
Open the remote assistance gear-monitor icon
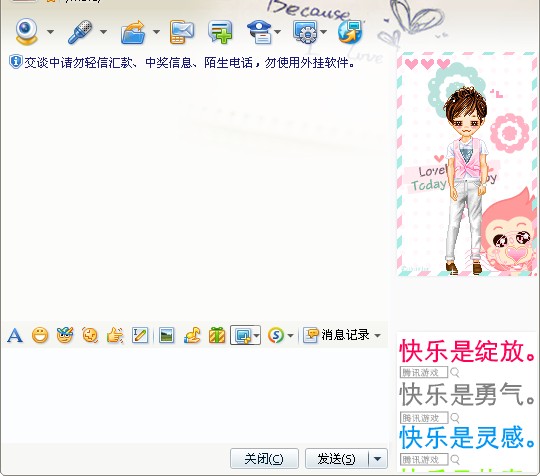coord(305,32)
